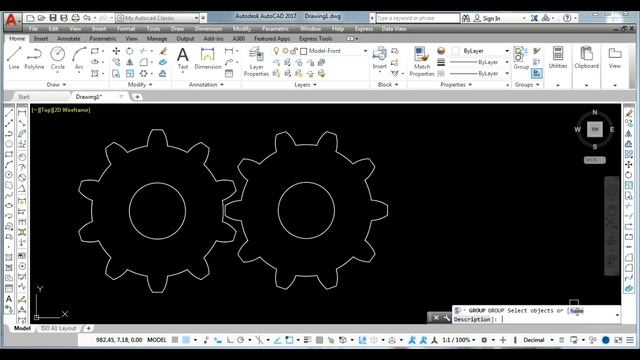Image resolution: width=640 pixels, height=360 pixels.
Task: Expand the Properties panel dropdown
Action: tap(456, 84)
